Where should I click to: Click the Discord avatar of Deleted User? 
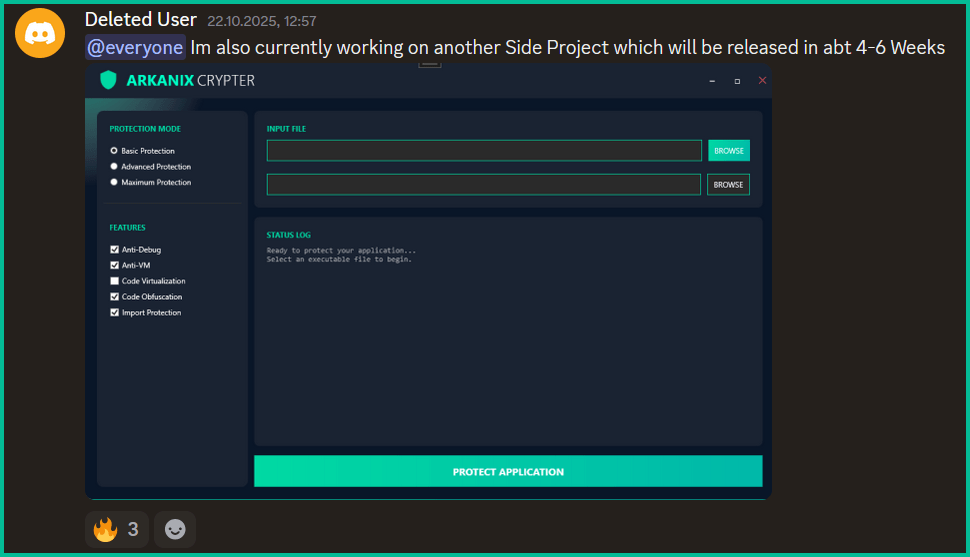pos(40,33)
